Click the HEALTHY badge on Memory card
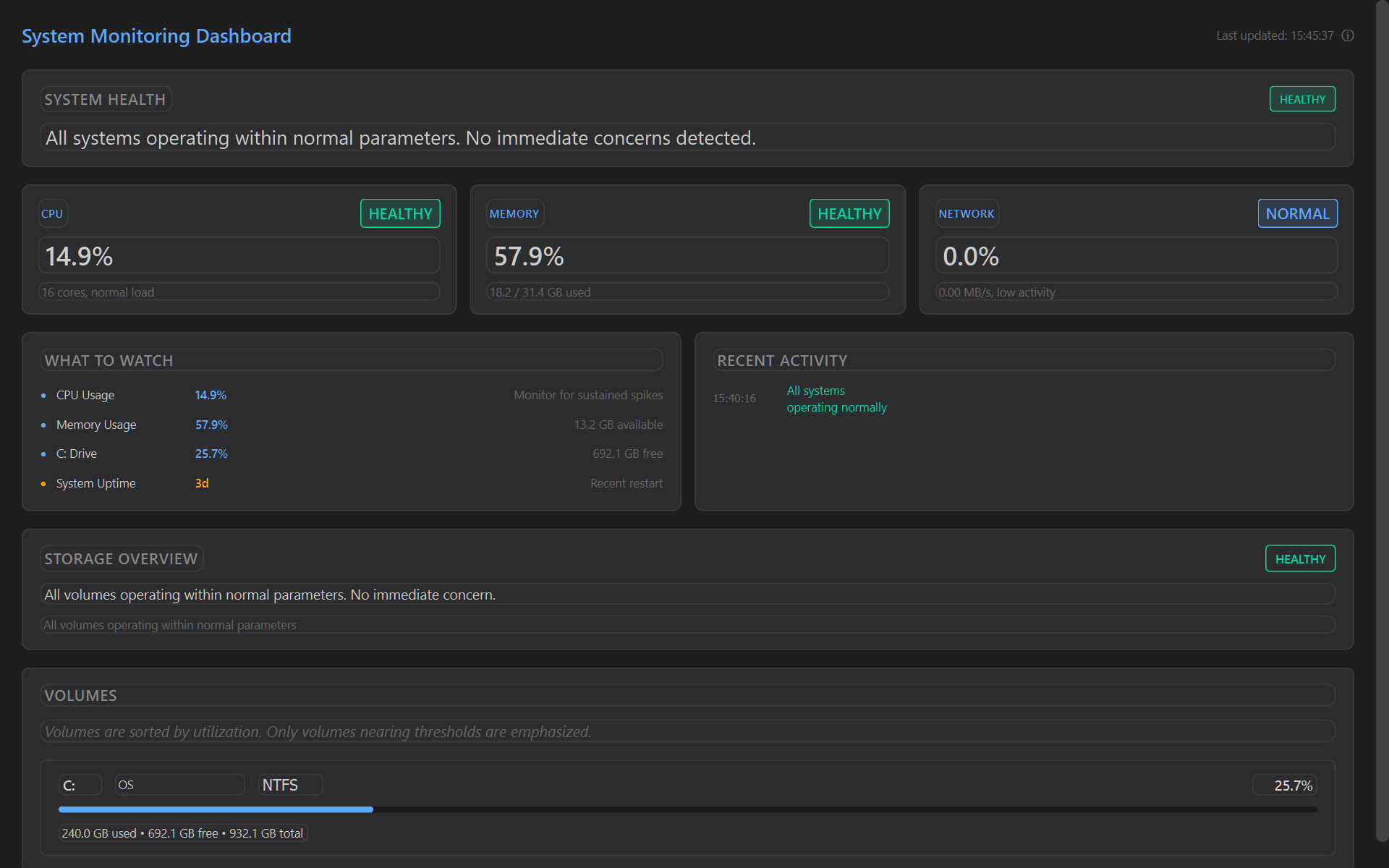Viewport: 1389px width, 868px height. coord(849,213)
